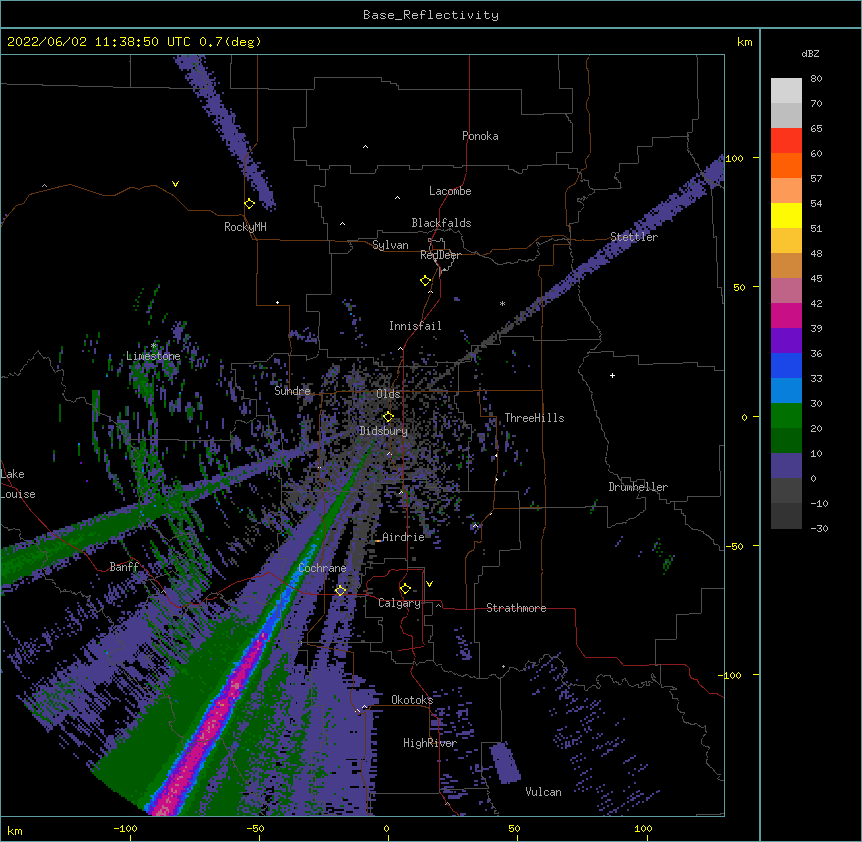This screenshot has width=862, height=842.
Task: Select the magenta 39-42 dBZ legend swatch
Action: pyautogui.click(x=786, y=315)
